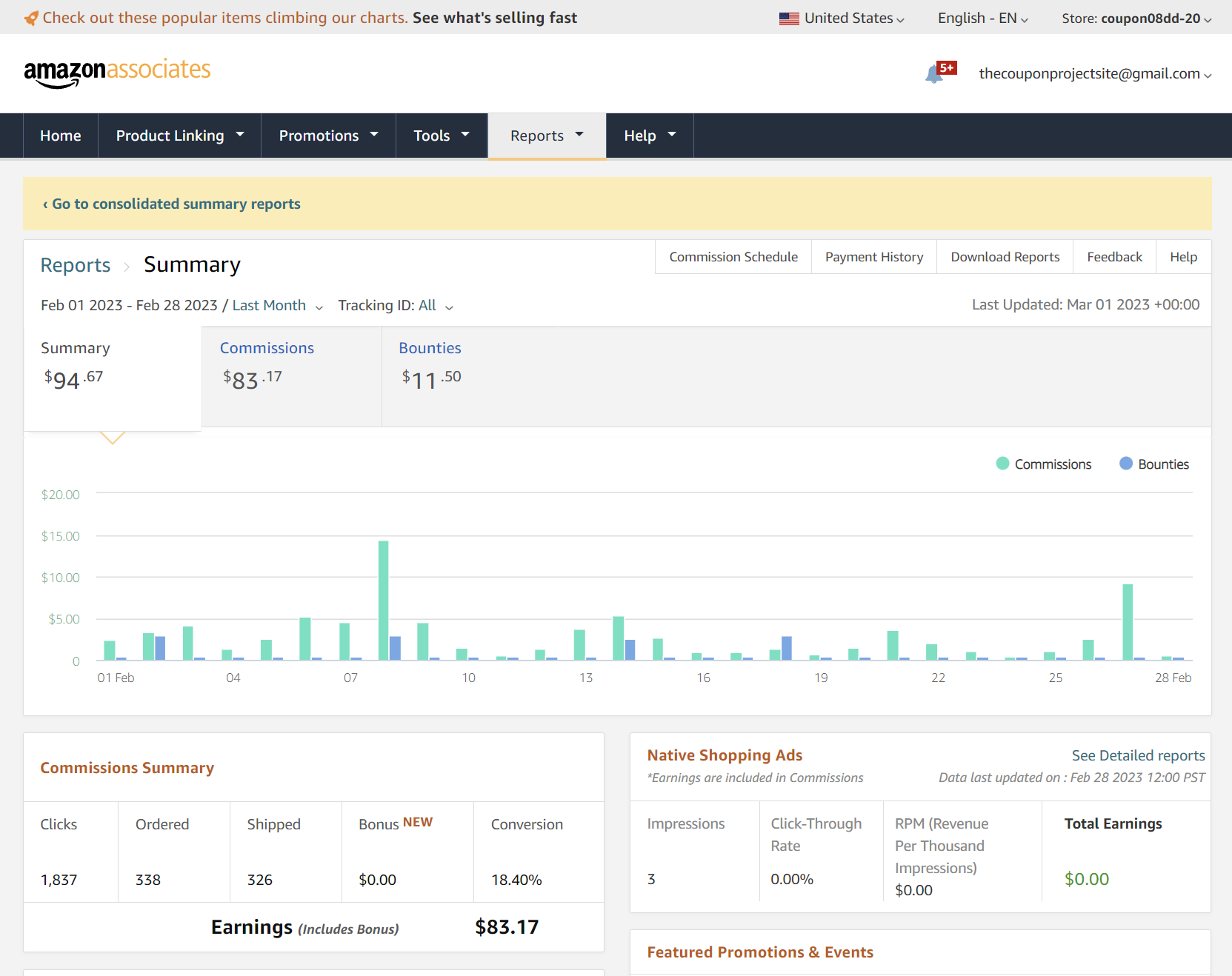The image size is (1232, 976).
Task: Open the Store coupon08dd-20 dropdown
Action: (1136, 19)
